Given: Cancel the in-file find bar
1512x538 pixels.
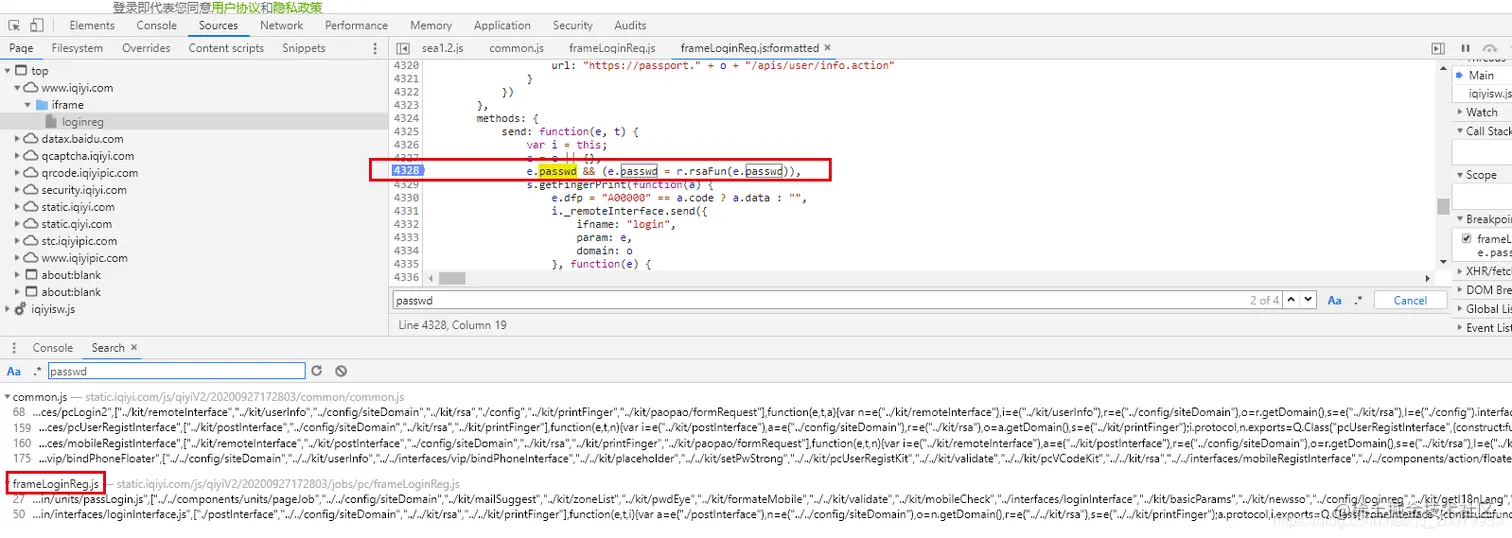Looking at the screenshot, I should (x=1410, y=300).
